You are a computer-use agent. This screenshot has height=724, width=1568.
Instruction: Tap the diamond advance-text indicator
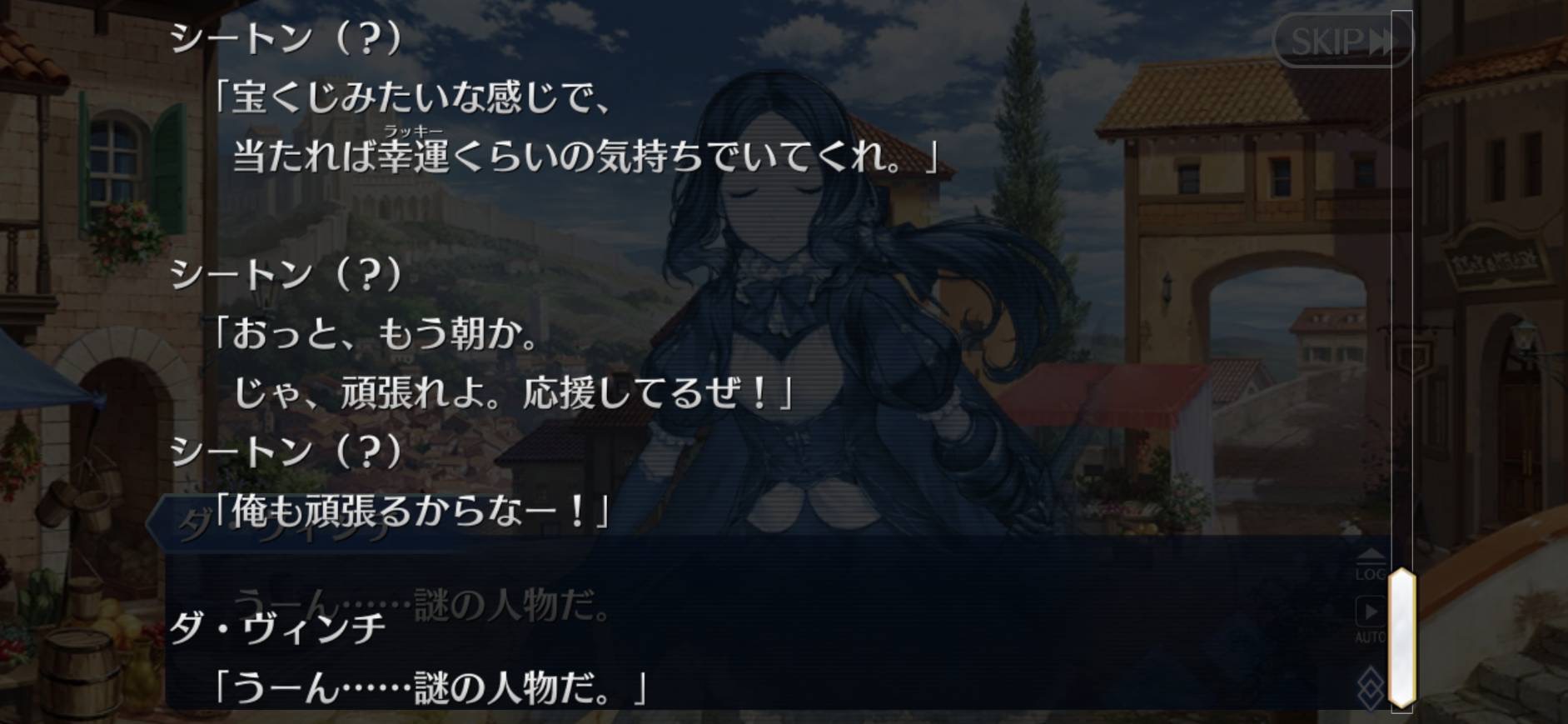point(1371,688)
